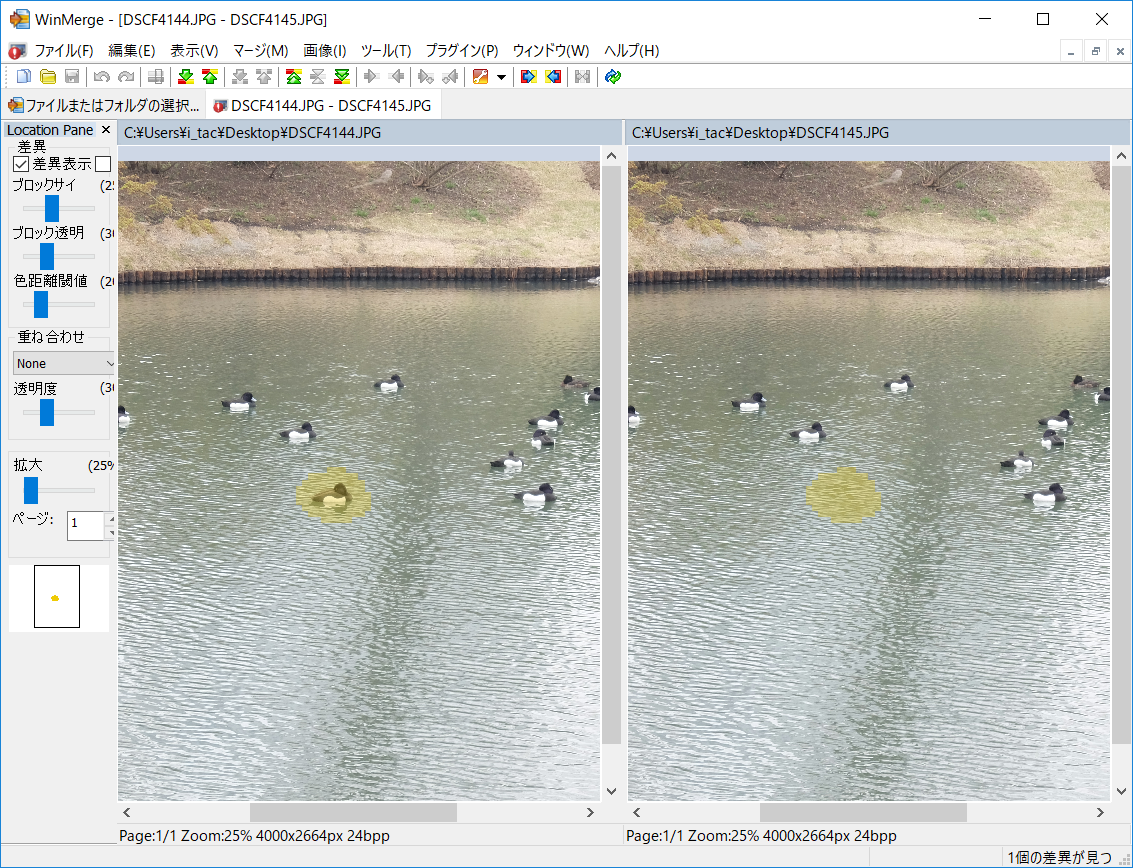Click the ブロックサイズ slider handle
Screen dimensions: 1133x868
[x=52, y=208]
